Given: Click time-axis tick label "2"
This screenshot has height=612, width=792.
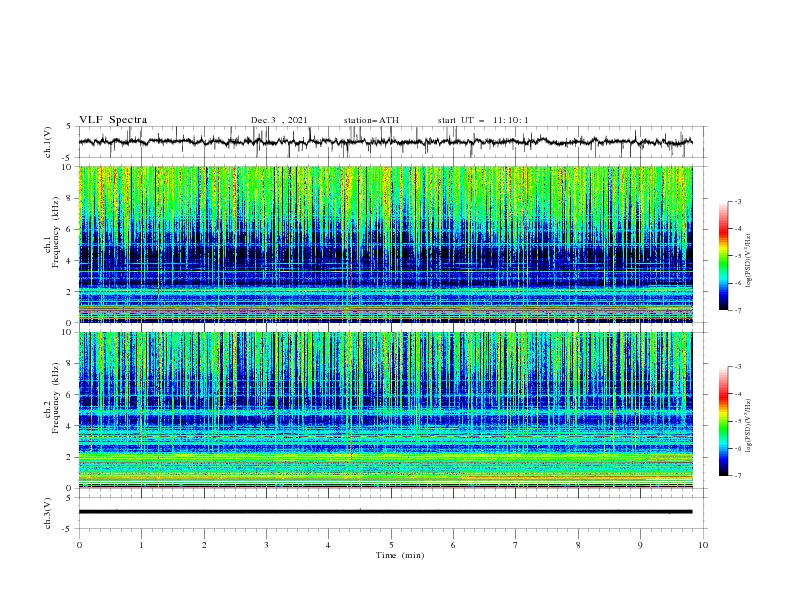Looking at the screenshot, I should pyautogui.click(x=204, y=545).
